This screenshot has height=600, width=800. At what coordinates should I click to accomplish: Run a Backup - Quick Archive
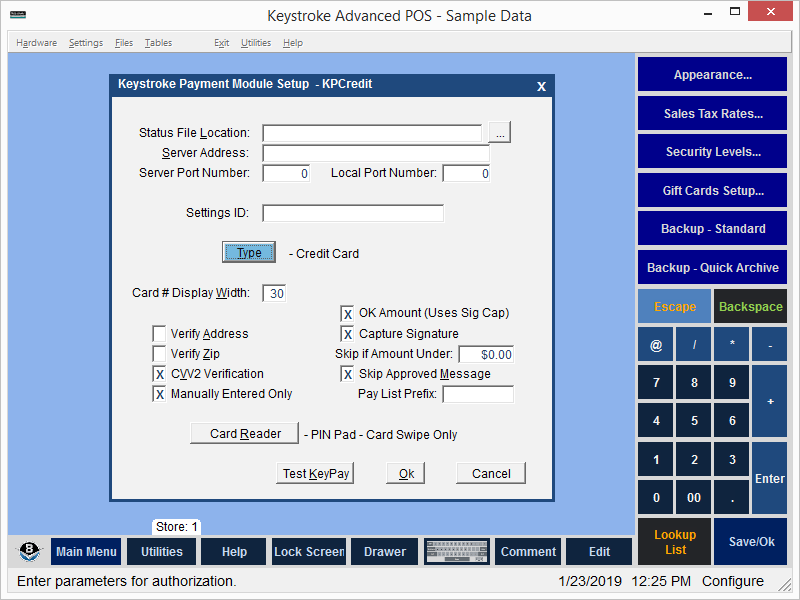point(711,267)
